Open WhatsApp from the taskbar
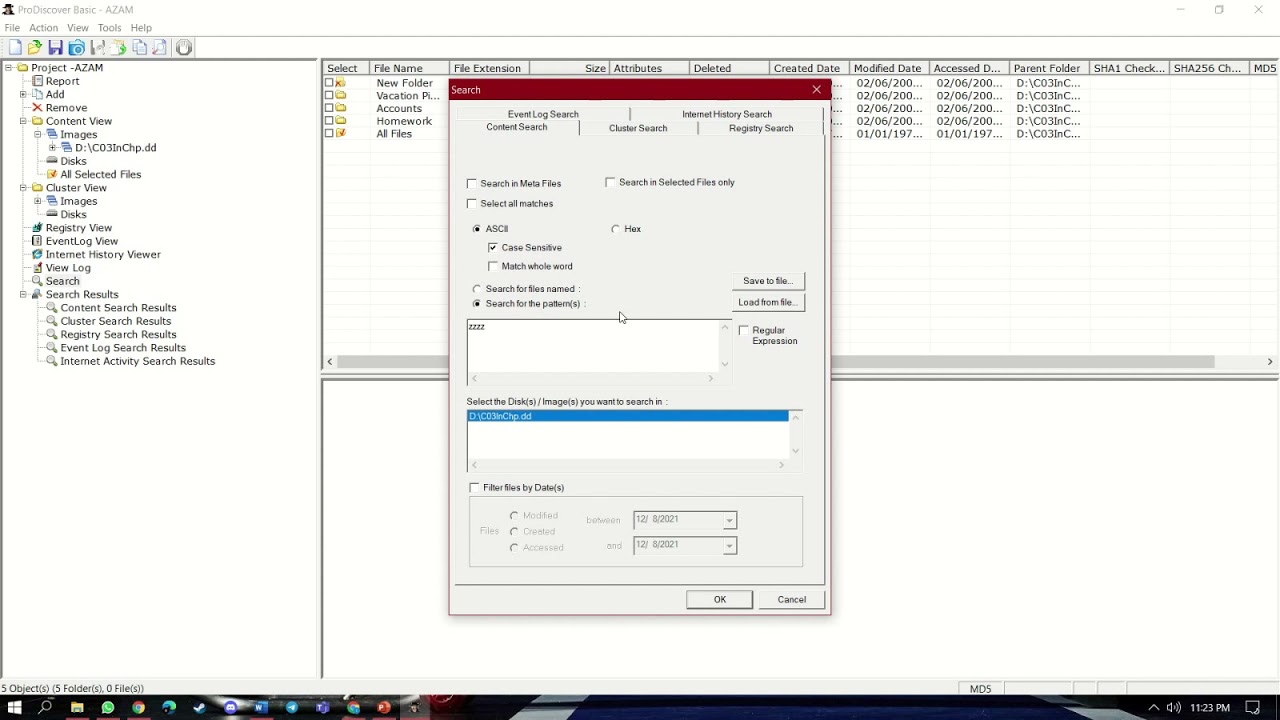Screen dimensions: 1280x720 [108, 708]
